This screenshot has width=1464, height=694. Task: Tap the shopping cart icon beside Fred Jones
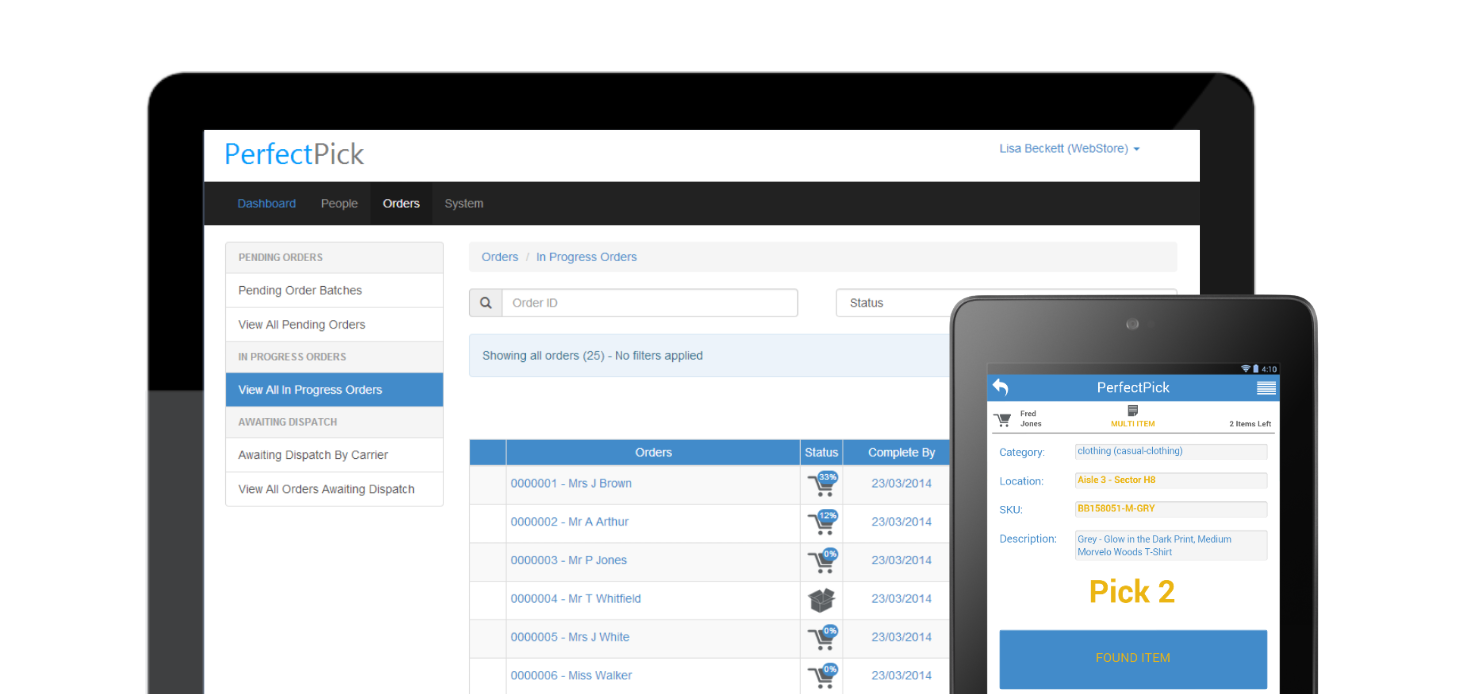pos(1002,419)
